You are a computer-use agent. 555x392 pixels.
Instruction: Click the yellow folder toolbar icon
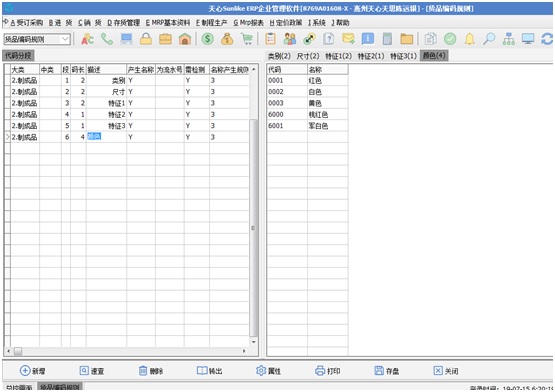407,39
